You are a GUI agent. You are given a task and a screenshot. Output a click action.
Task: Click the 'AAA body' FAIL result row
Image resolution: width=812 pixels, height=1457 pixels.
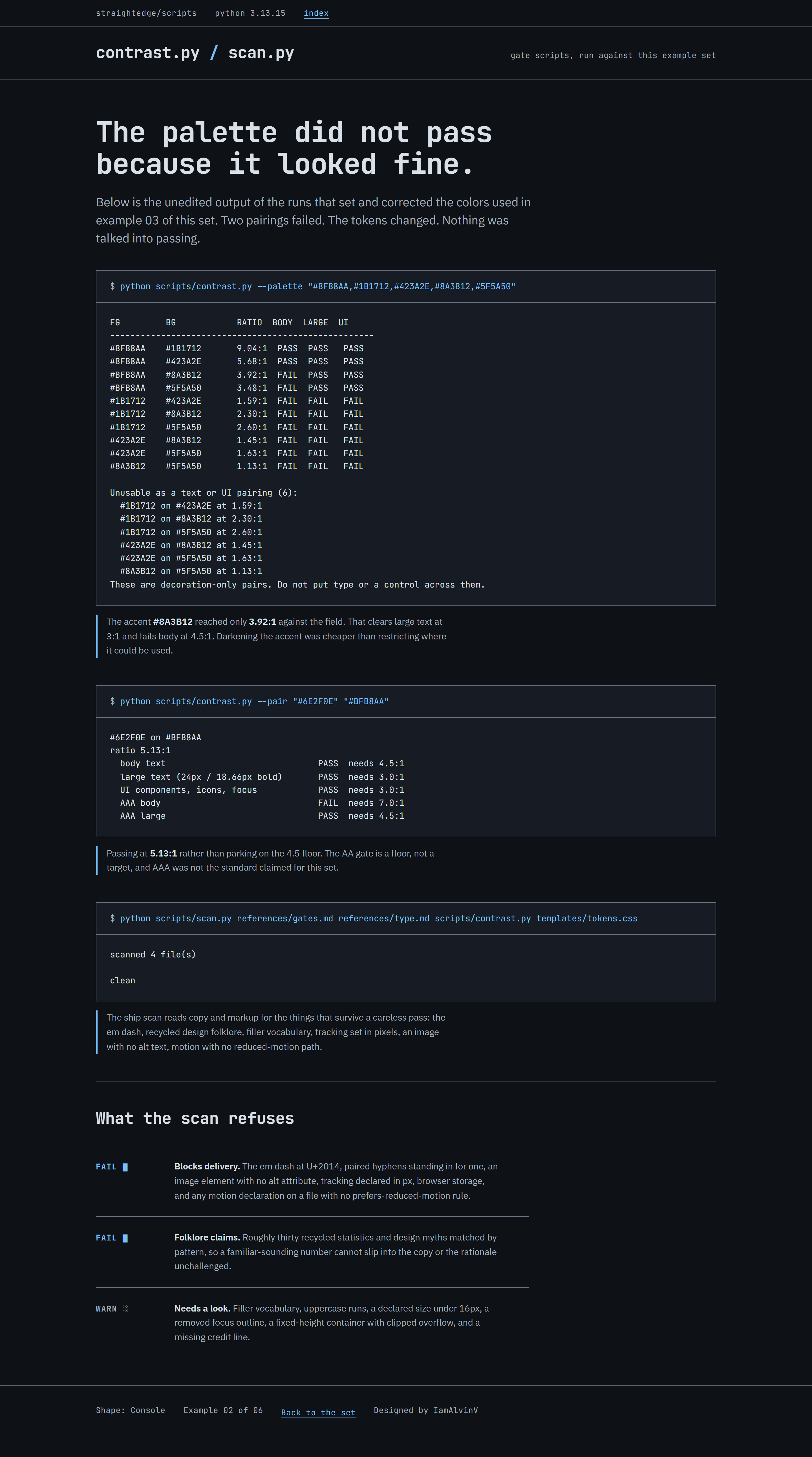(262, 803)
